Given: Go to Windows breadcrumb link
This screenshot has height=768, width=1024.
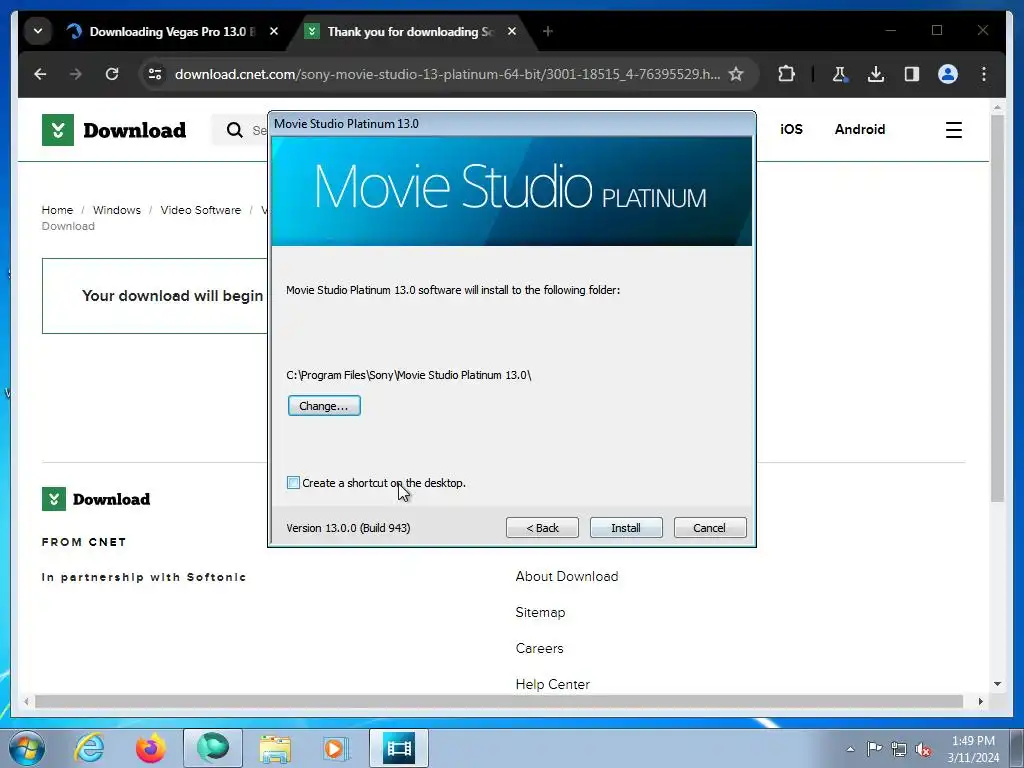Looking at the screenshot, I should click(117, 210).
